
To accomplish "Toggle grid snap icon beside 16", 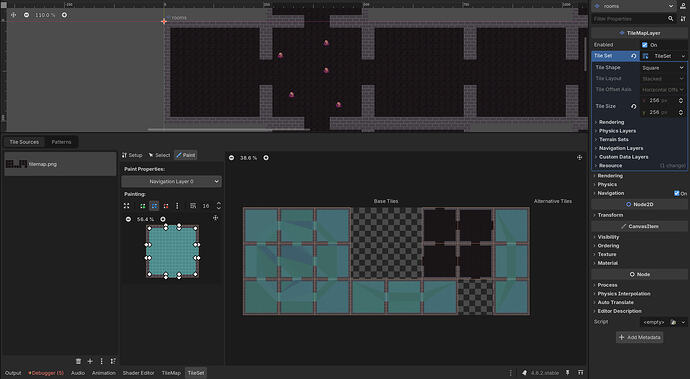I will click(193, 206).
